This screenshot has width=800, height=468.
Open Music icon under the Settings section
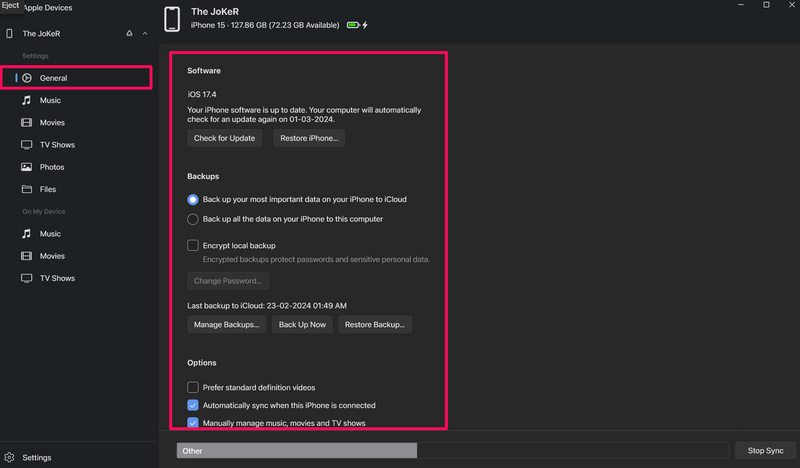[27, 100]
